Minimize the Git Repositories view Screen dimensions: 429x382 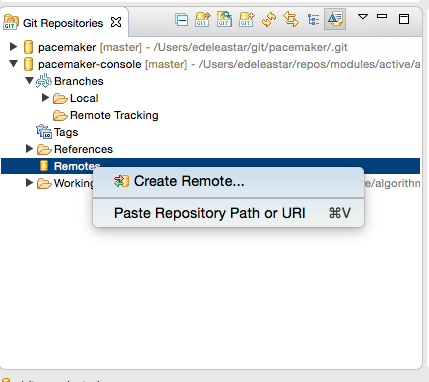(382, 16)
